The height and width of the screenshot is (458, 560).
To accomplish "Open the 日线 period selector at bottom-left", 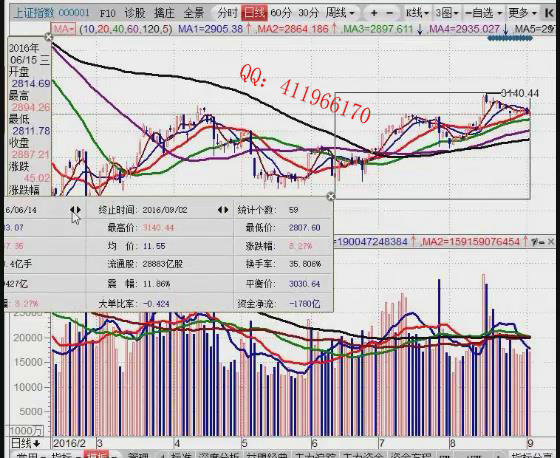I will coord(25,443).
